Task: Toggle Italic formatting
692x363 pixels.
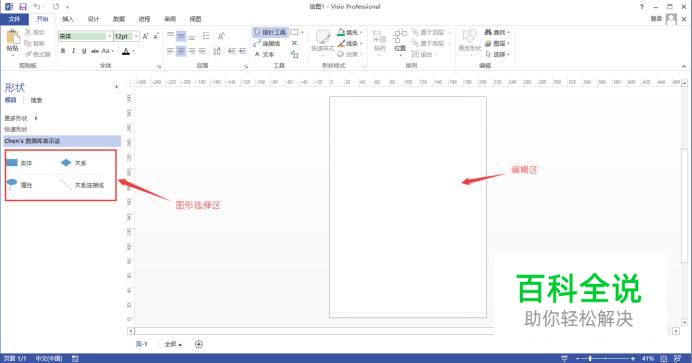Action: coord(73,51)
